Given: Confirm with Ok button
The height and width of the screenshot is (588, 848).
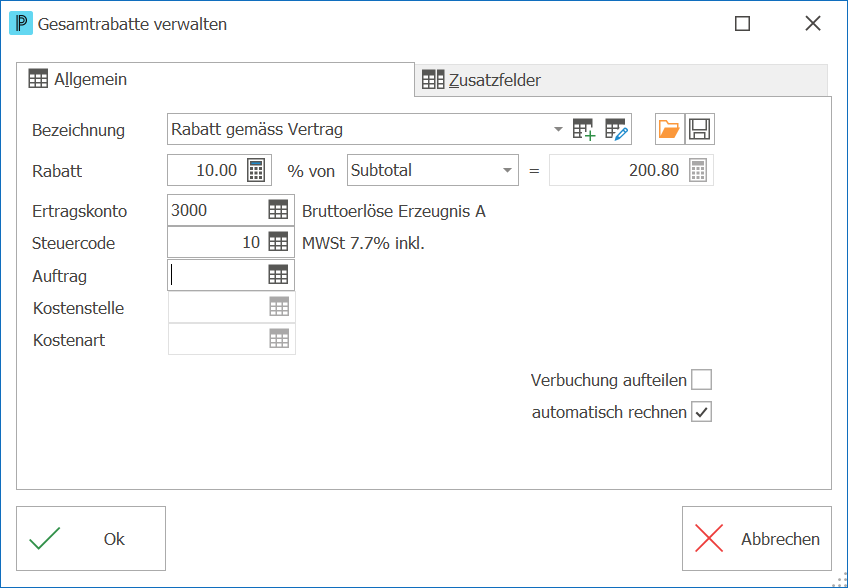Looking at the screenshot, I should point(91,538).
